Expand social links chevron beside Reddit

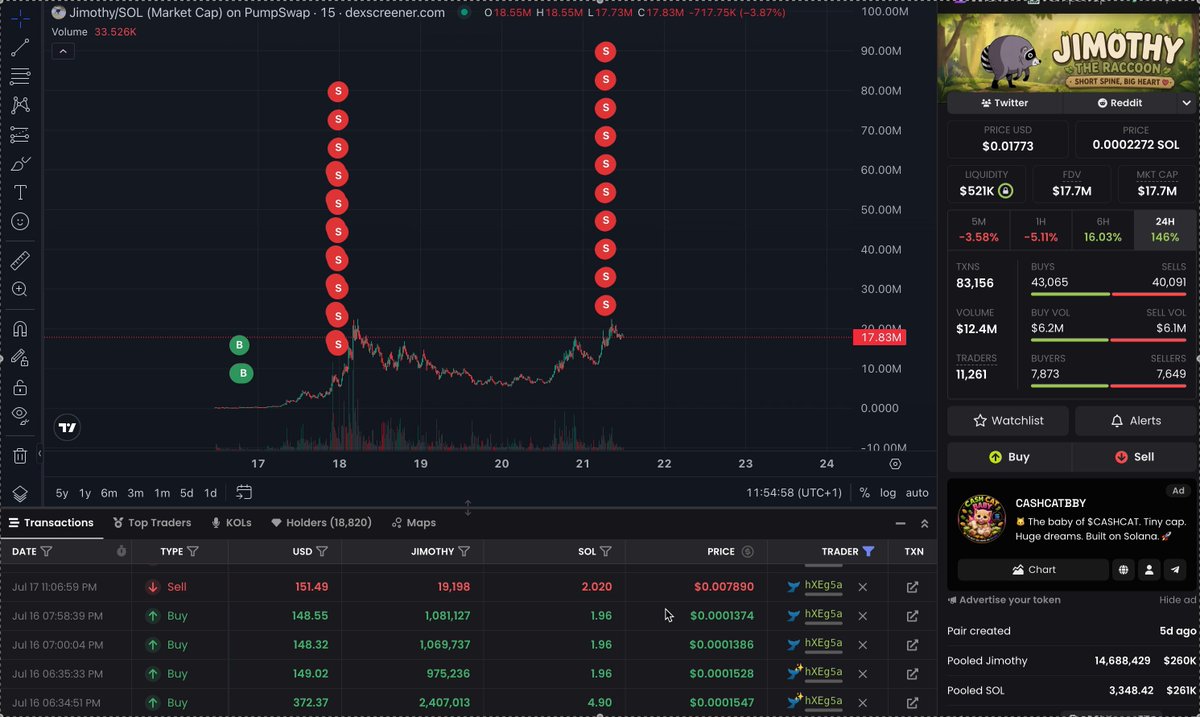click(x=1186, y=103)
